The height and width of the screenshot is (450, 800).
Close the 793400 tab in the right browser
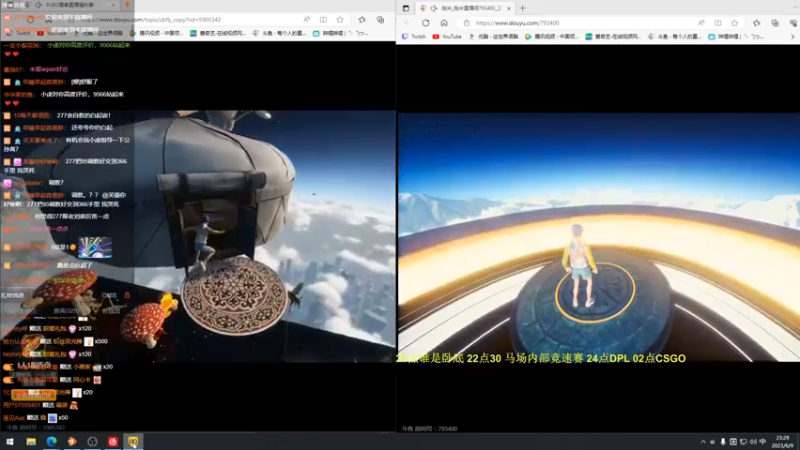(x=509, y=8)
